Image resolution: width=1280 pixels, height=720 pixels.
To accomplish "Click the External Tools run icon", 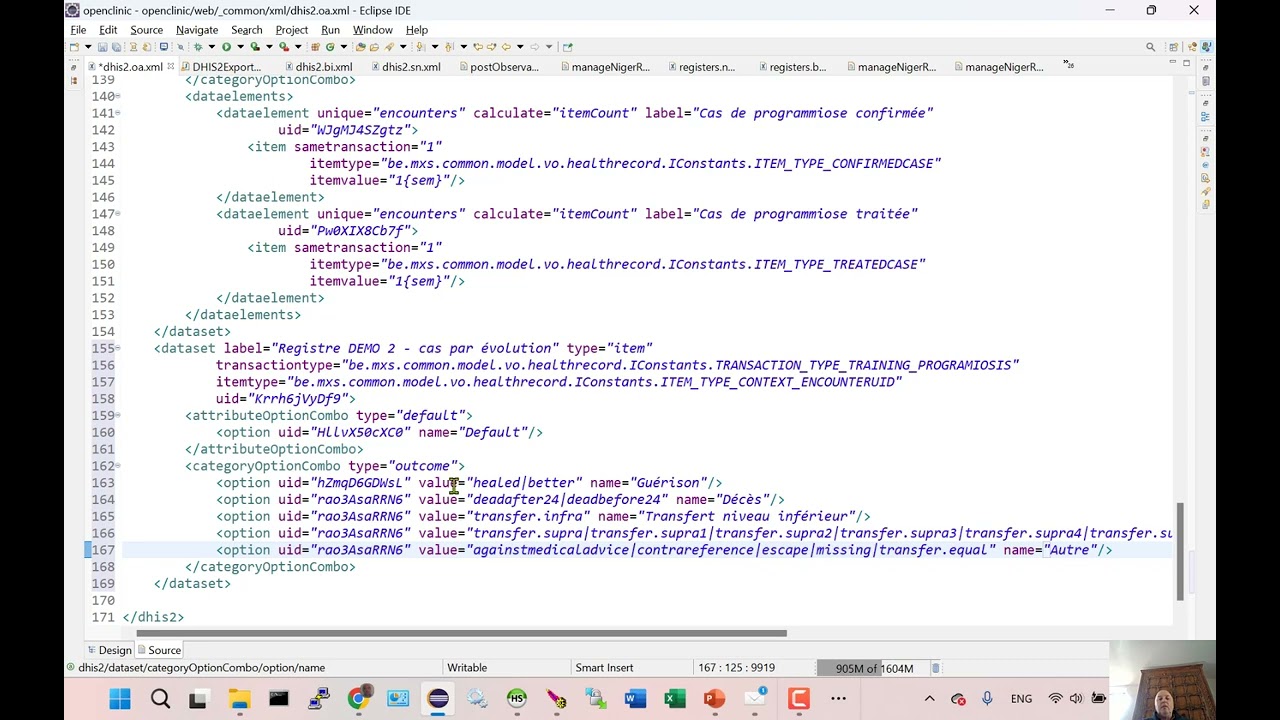I will (284, 46).
